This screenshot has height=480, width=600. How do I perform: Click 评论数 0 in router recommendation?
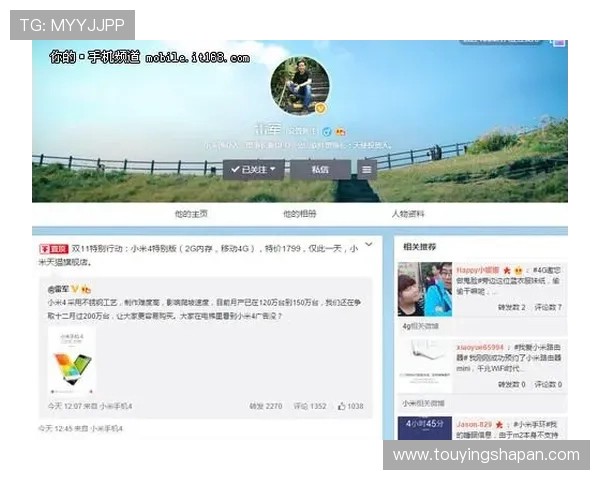[548, 385]
